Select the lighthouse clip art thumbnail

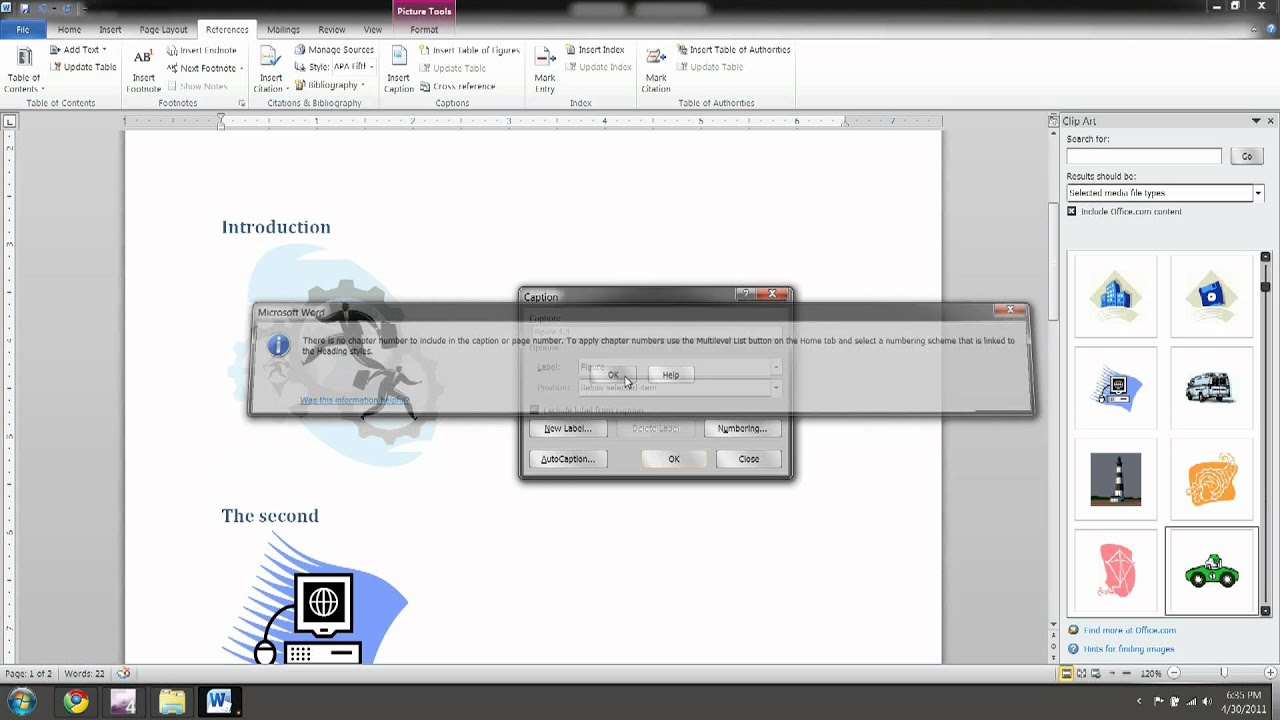(x=1115, y=479)
